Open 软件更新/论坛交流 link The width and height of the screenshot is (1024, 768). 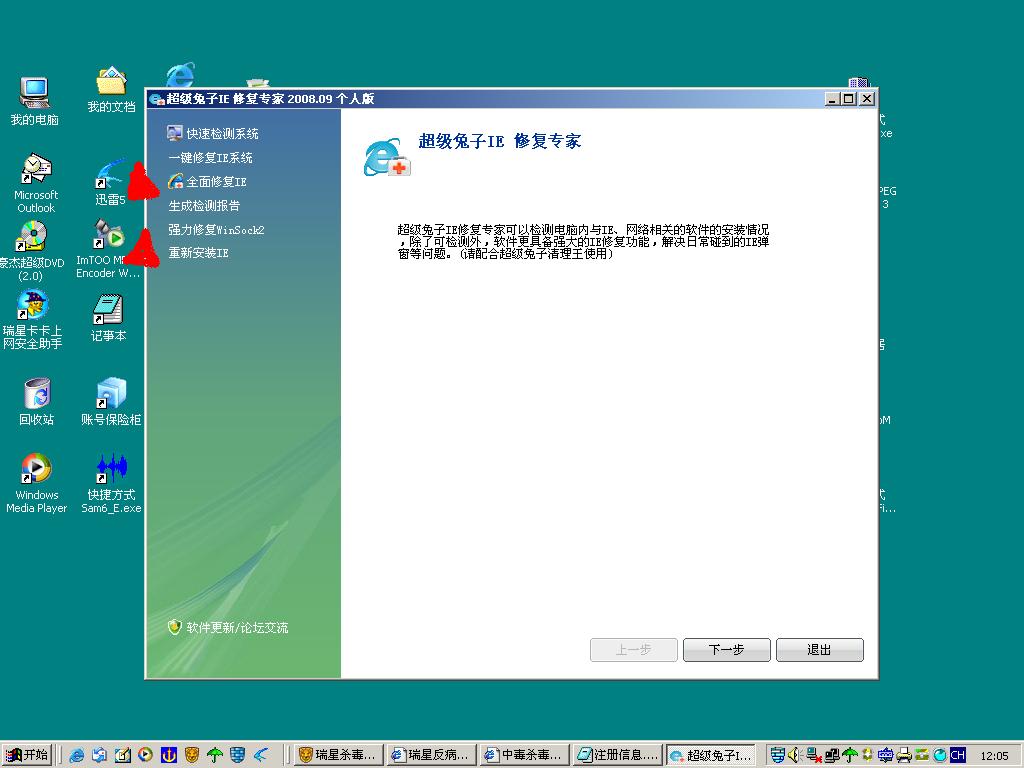click(237, 628)
